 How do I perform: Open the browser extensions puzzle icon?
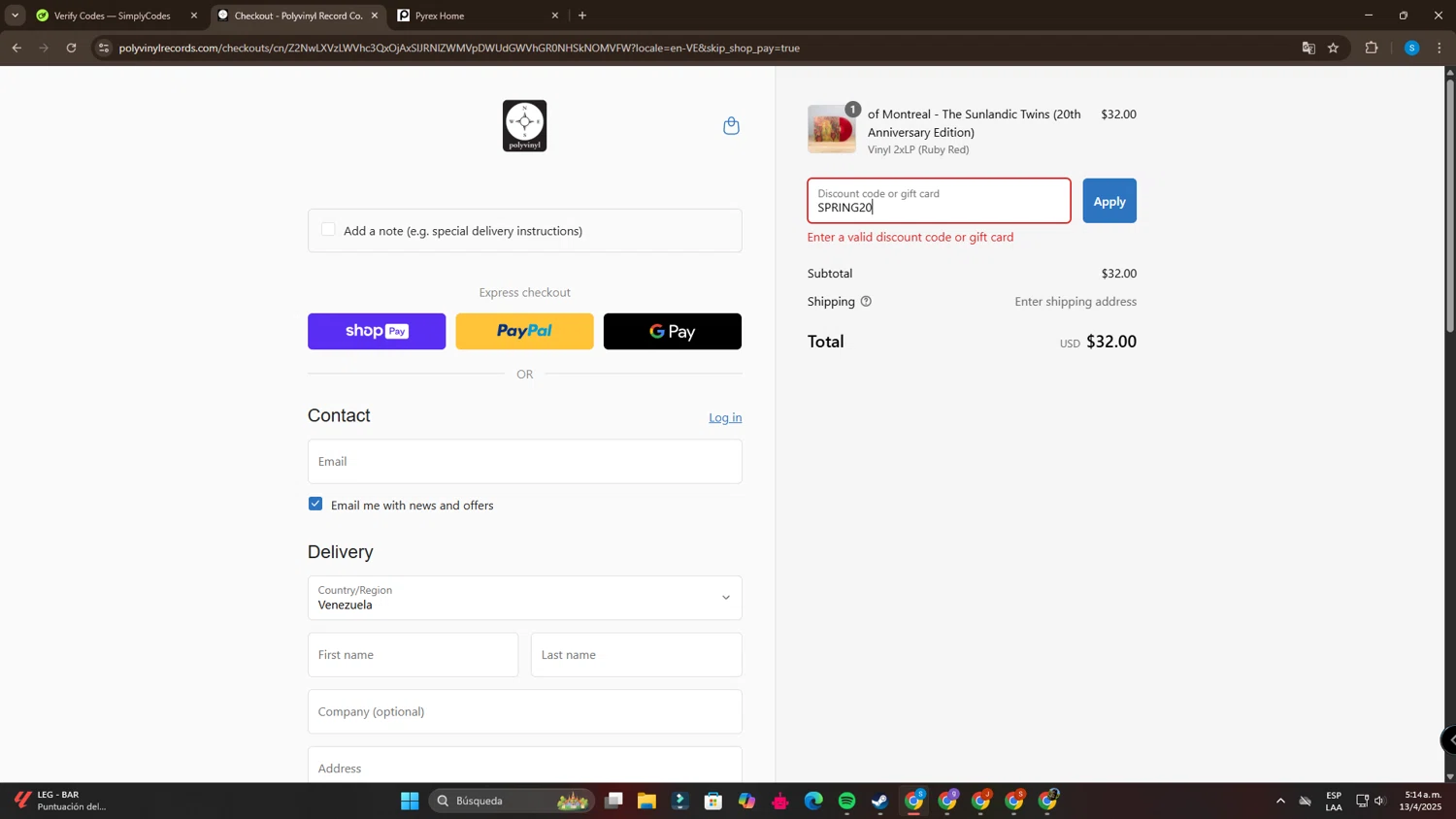[x=1371, y=48]
